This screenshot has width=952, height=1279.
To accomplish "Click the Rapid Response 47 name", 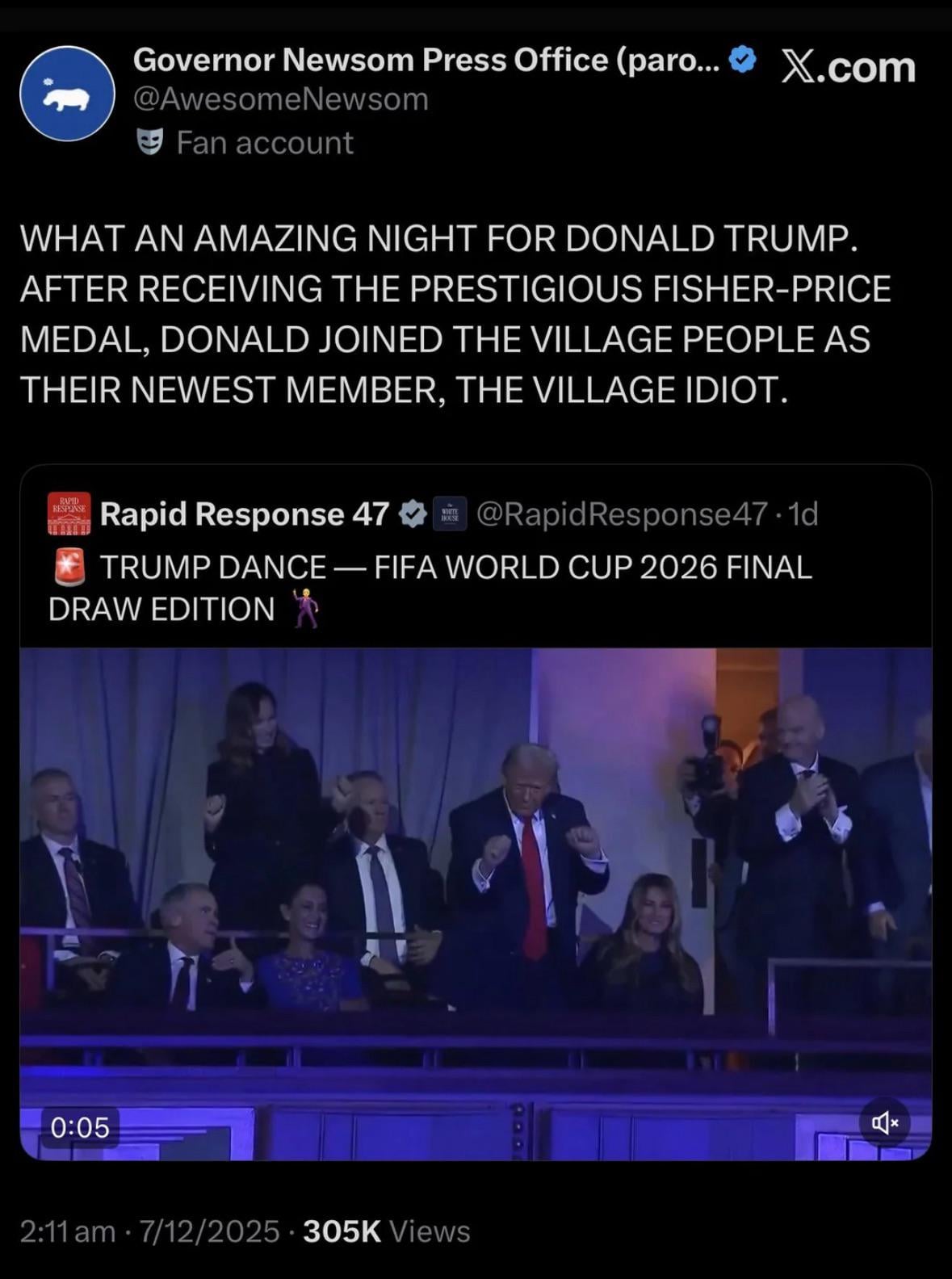I will 245,514.
